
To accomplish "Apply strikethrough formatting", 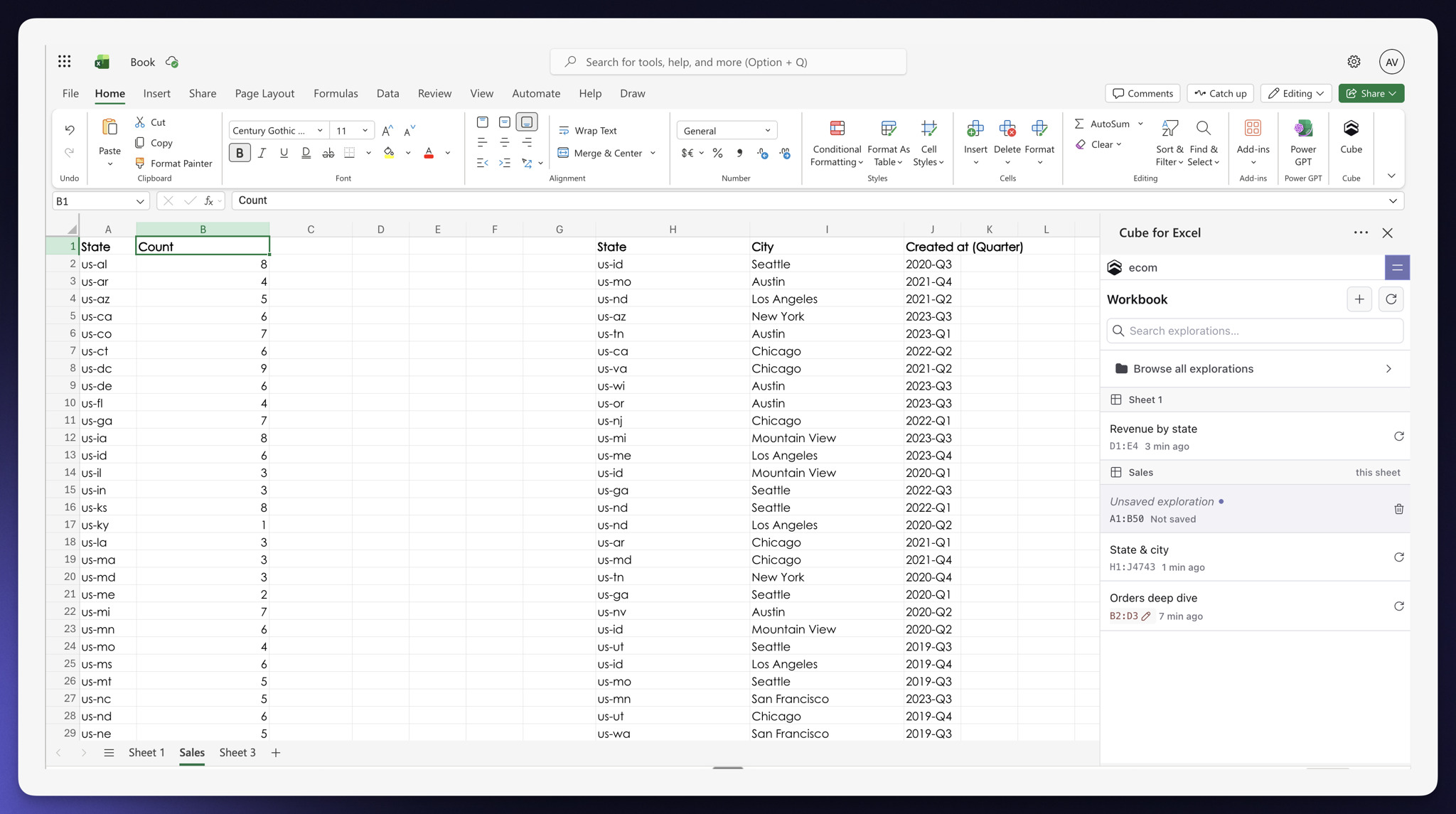I will [x=328, y=153].
